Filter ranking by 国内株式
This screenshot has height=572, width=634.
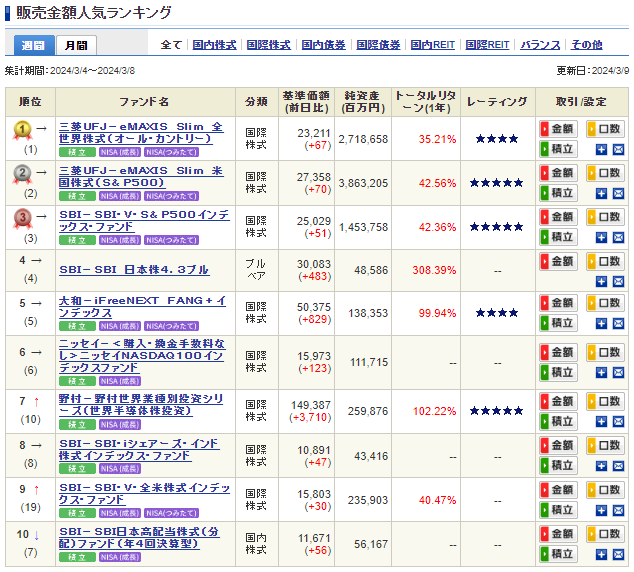214,45
